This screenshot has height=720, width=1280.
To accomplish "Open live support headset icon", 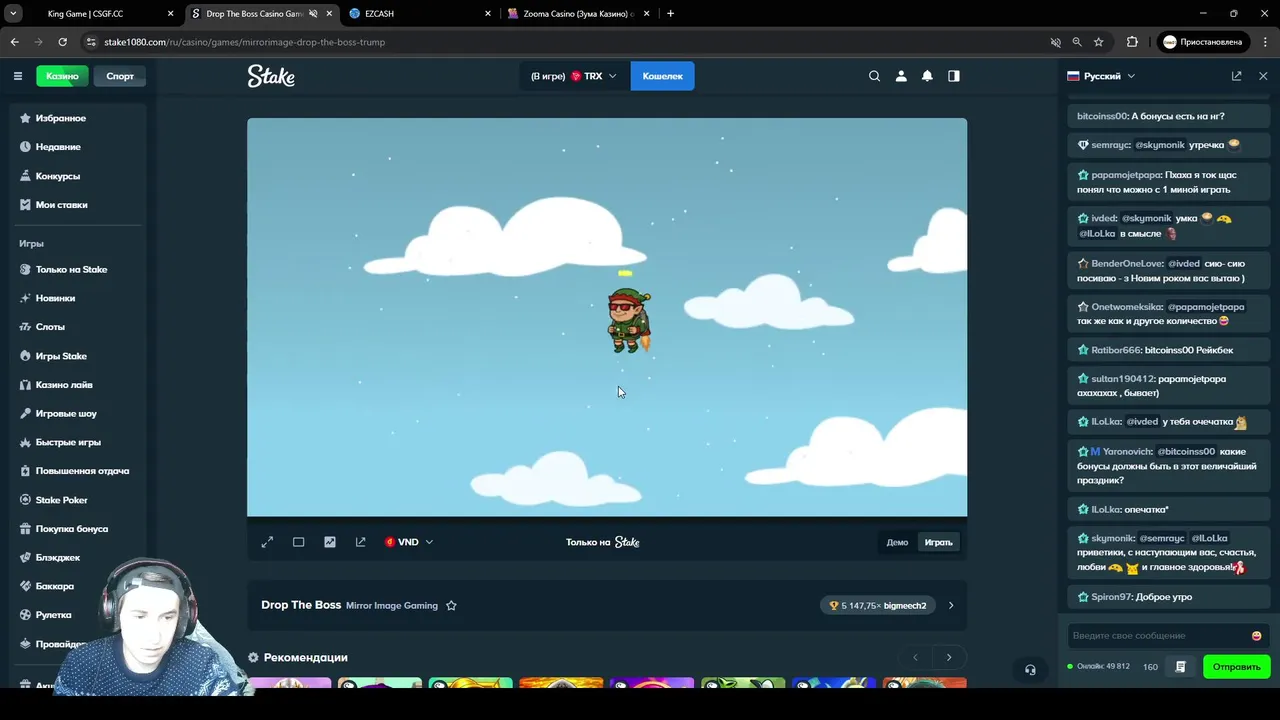I will (1030, 670).
